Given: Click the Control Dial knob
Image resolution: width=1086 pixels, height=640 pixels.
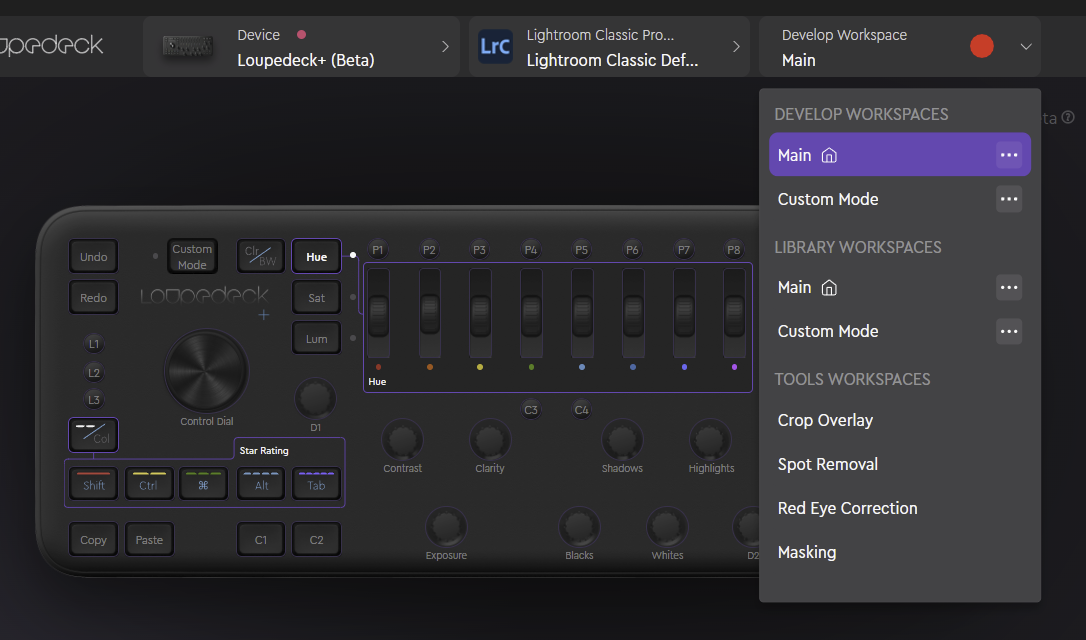Looking at the screenshot, I should pos(206,370).
